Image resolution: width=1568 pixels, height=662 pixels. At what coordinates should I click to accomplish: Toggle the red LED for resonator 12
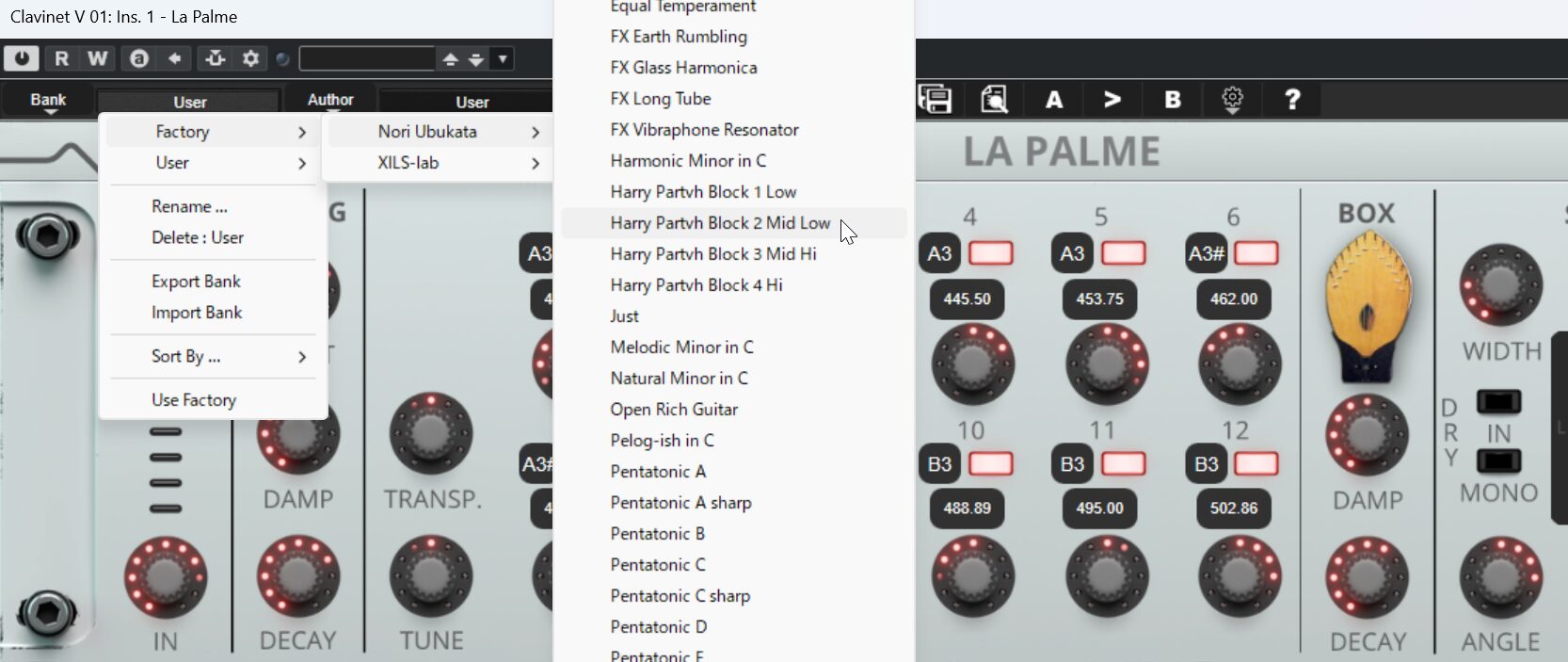1256,464
